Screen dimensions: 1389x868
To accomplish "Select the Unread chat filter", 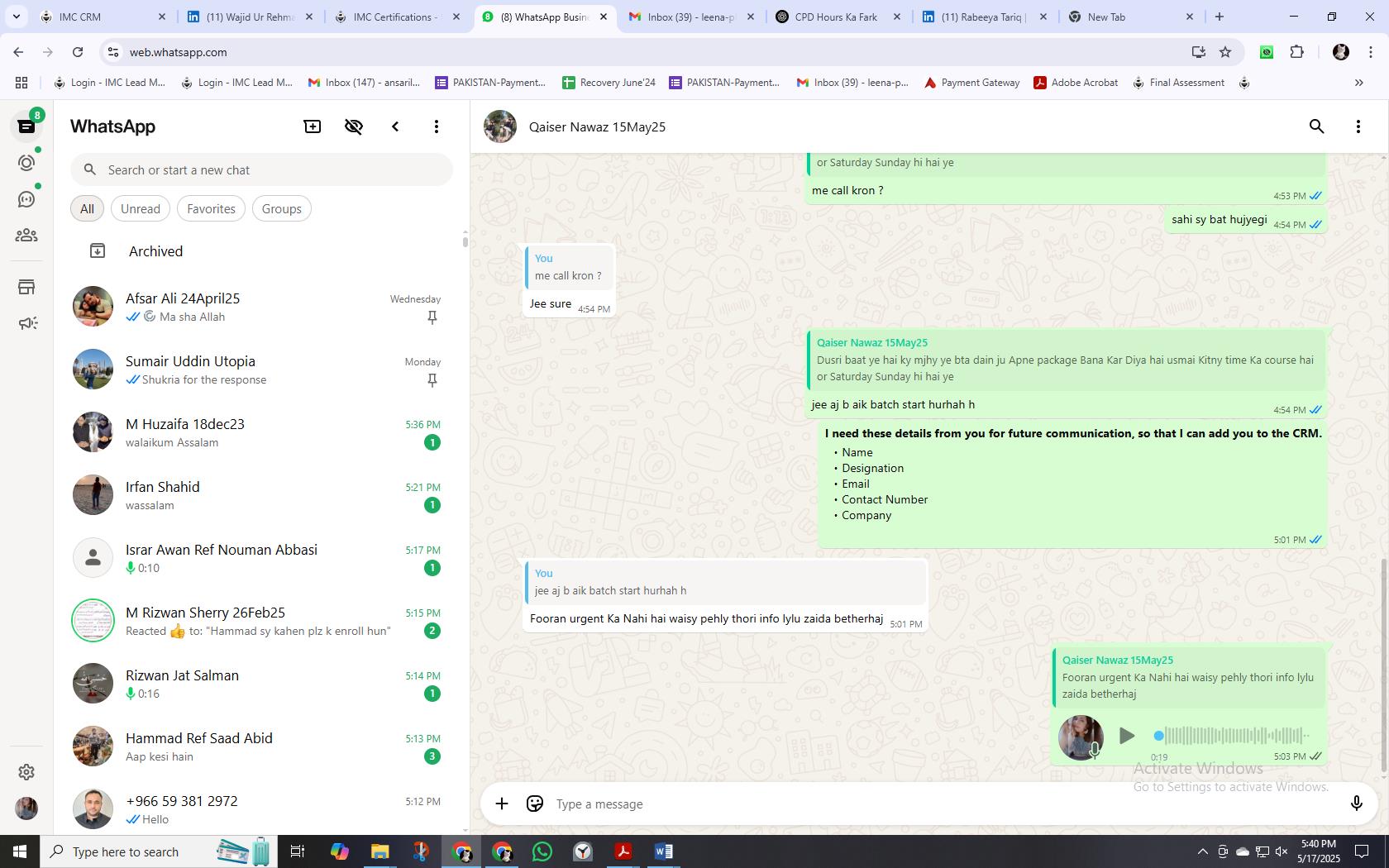I will 141,208.
